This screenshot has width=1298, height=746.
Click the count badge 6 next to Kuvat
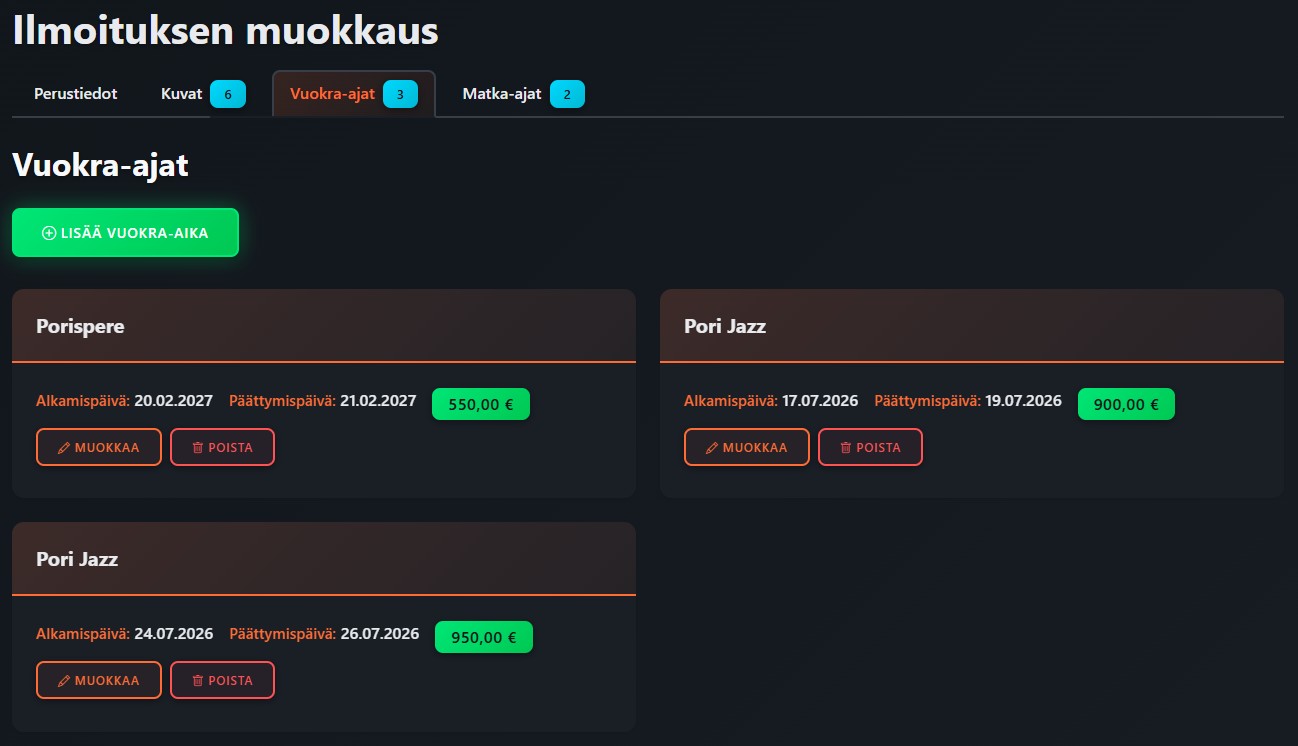[228, 95]
